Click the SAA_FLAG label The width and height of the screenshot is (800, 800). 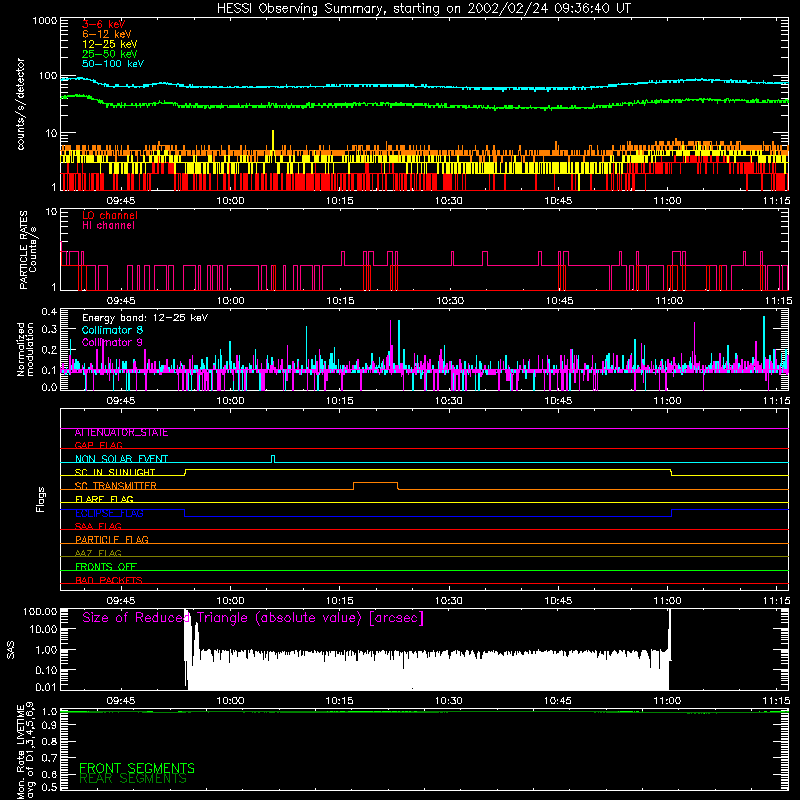click(98, 527)
